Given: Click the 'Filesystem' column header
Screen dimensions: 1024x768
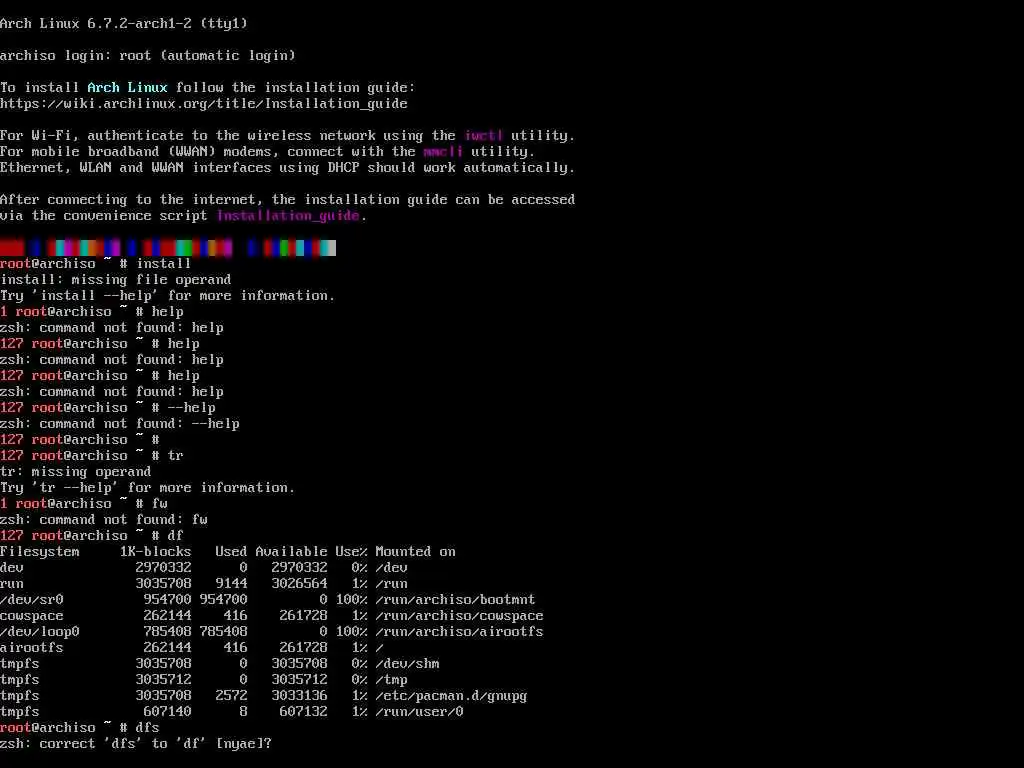Looking at the screenshot, I should pos(40,551).
